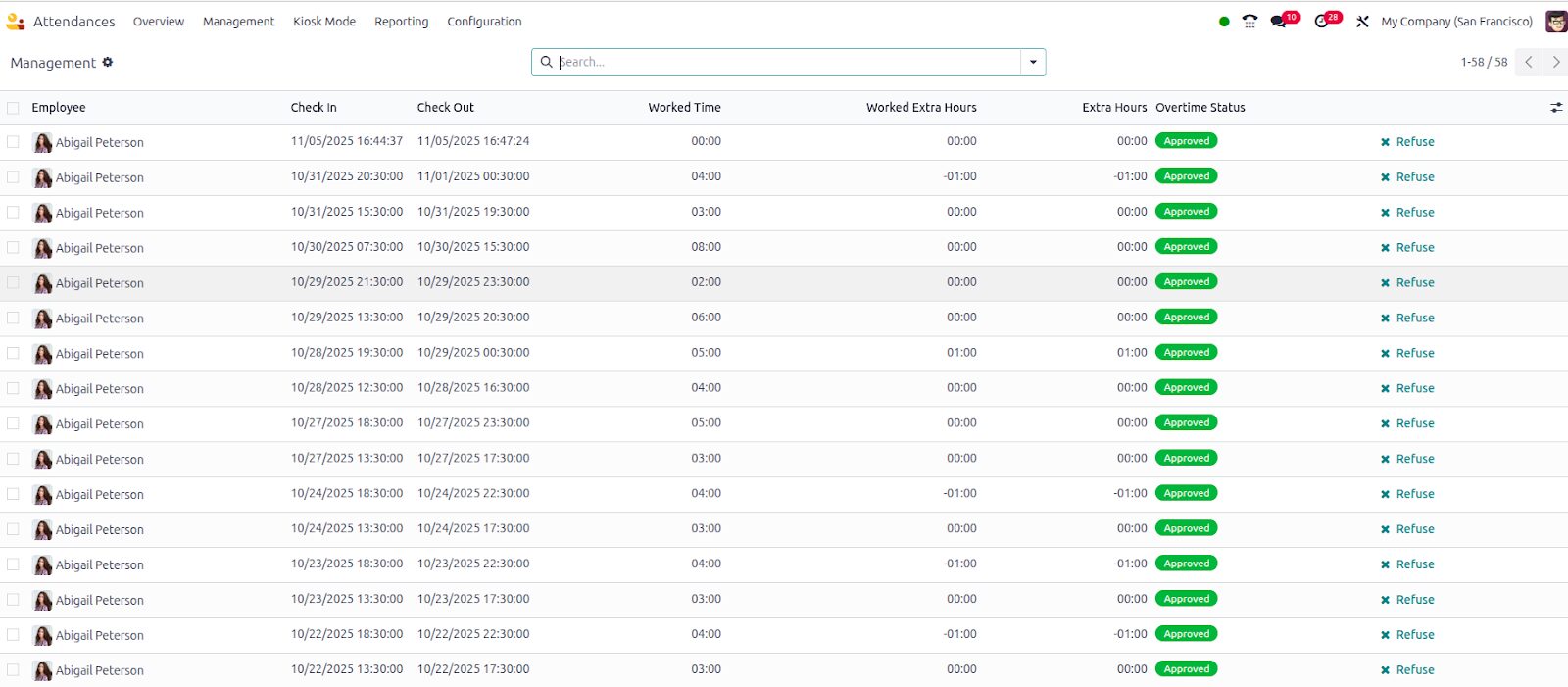This screenshot has height=687, width=1568.
Task: Click the user avatar in top right
Action: [x=1555, y=22]
